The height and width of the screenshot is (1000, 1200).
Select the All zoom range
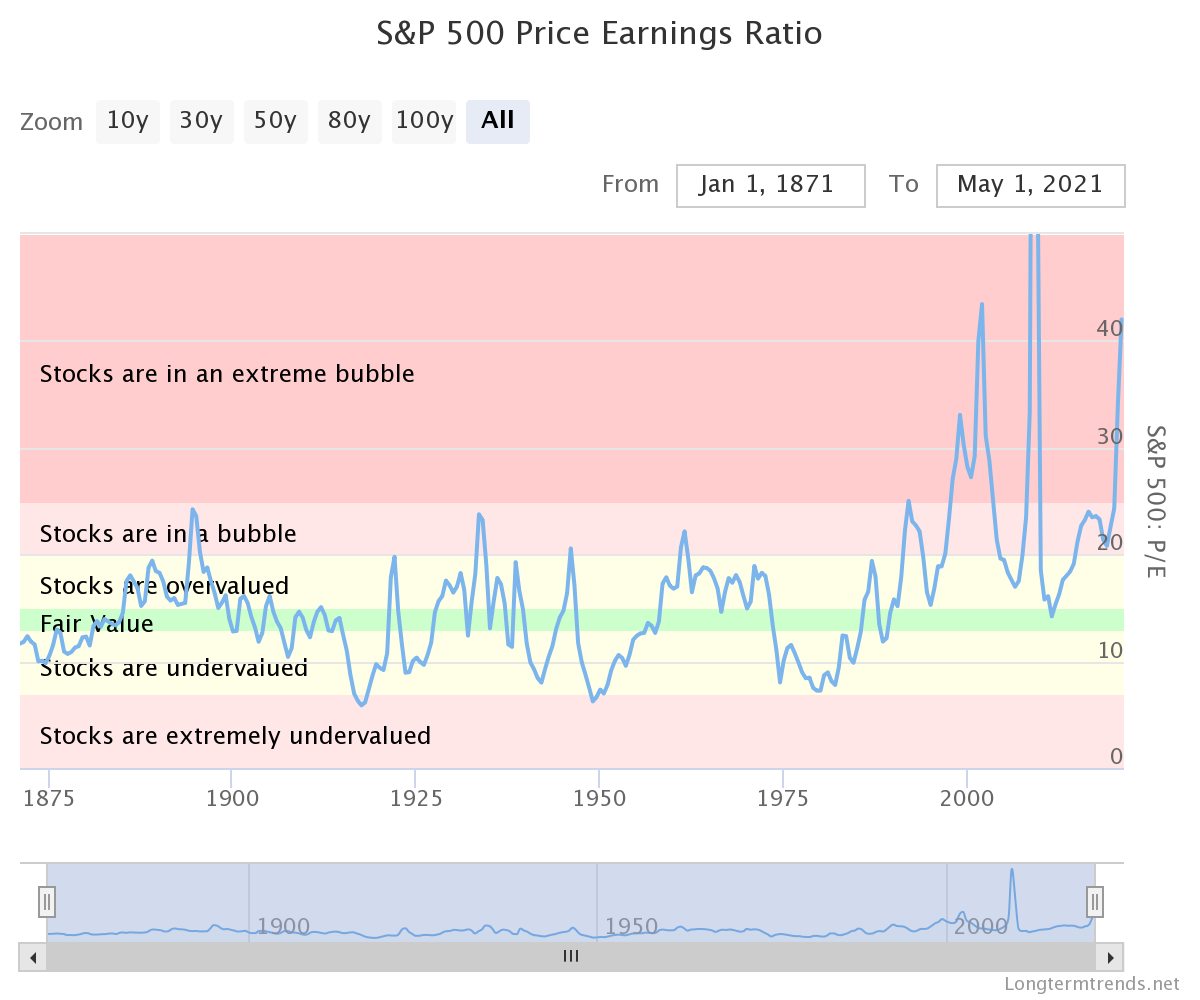point(497,121)
